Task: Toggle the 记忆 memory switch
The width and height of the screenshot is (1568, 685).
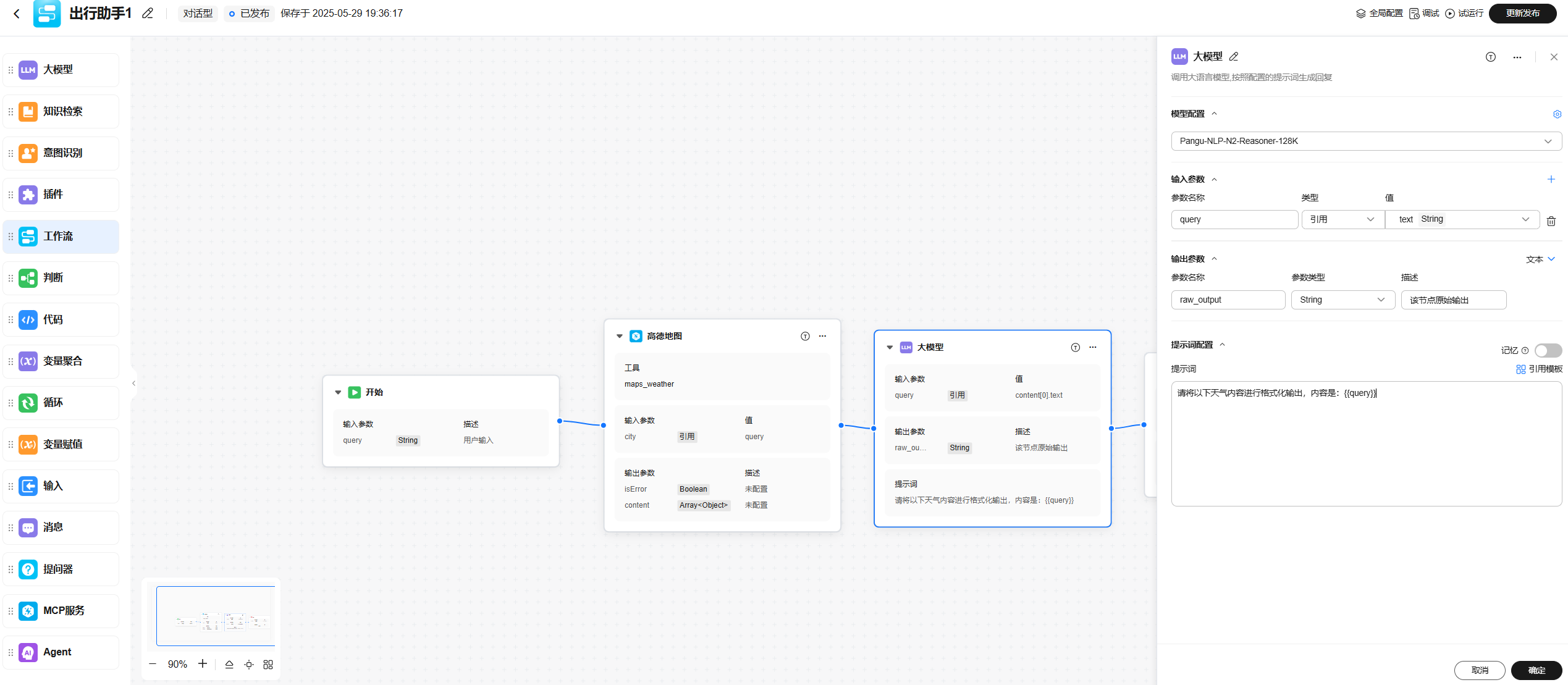Action: 1548,350
